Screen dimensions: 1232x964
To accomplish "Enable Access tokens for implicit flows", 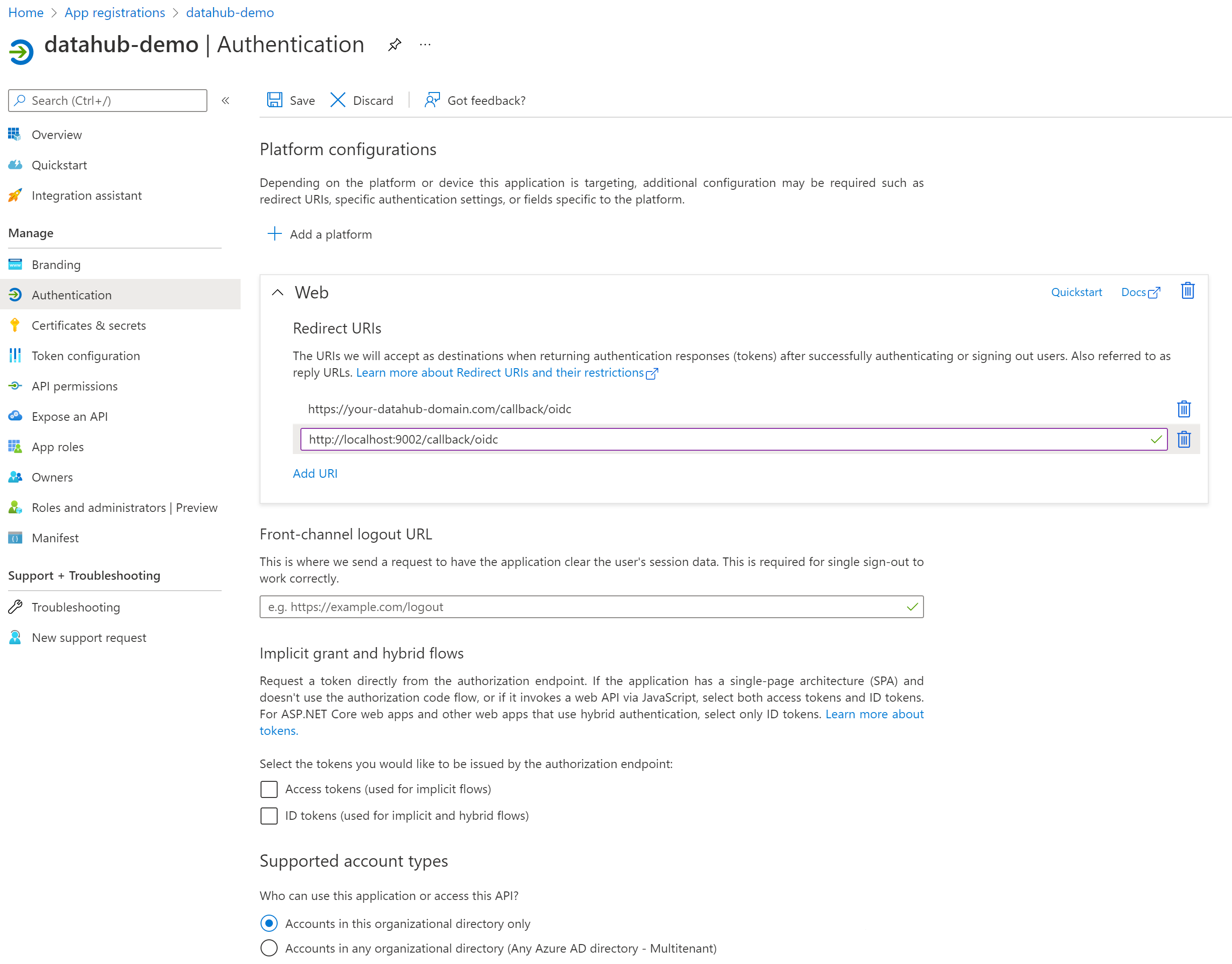I will (x=269, y=789).
